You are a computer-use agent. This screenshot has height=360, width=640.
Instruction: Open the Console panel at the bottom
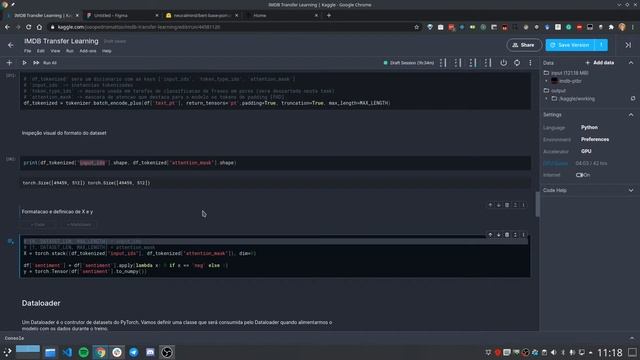click(x=14, y=338)
